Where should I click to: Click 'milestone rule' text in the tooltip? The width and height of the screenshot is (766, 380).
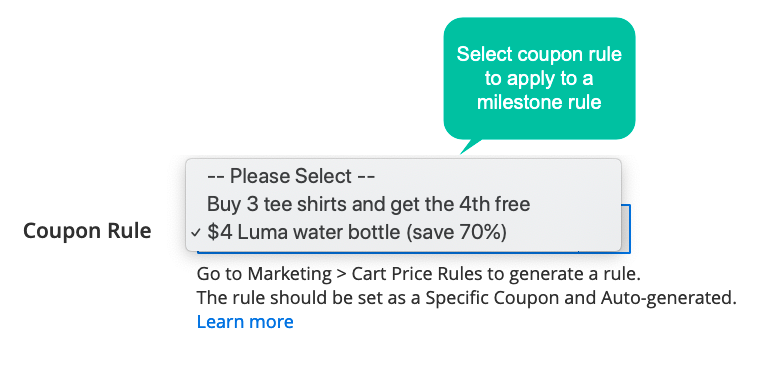click(x=539, y=103)
